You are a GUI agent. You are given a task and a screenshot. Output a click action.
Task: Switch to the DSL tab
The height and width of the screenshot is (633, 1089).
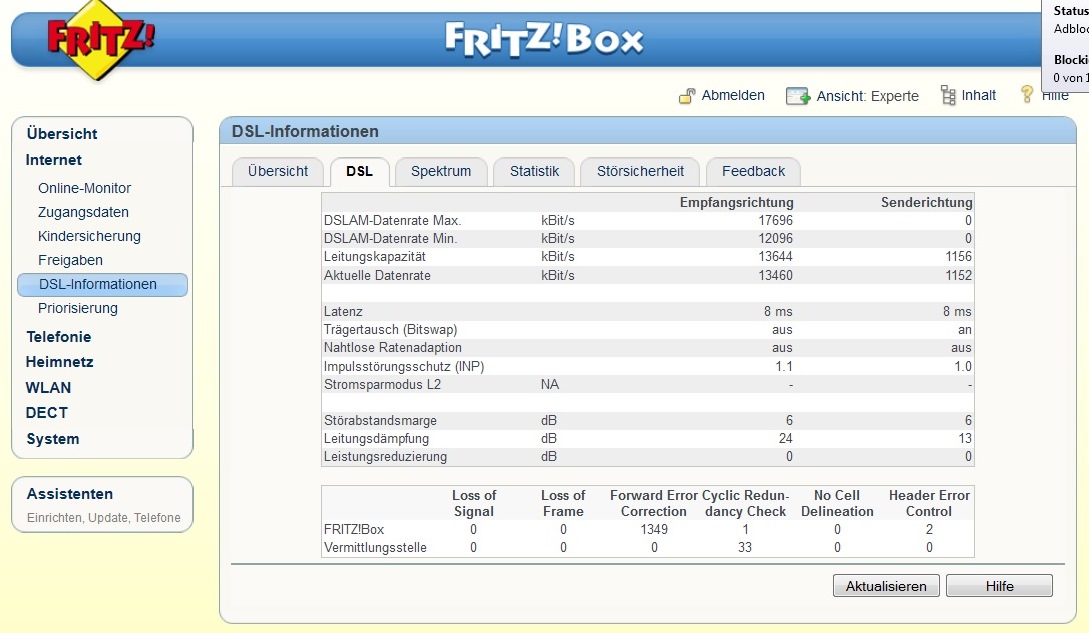click(359, 172)
